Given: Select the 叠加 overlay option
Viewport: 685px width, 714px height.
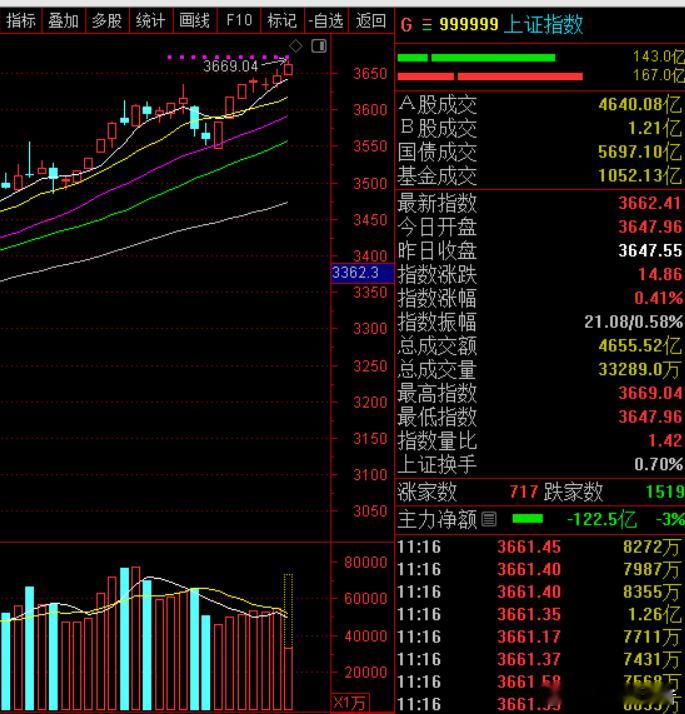Looking at the screenshot, I should tap(64, 21).
